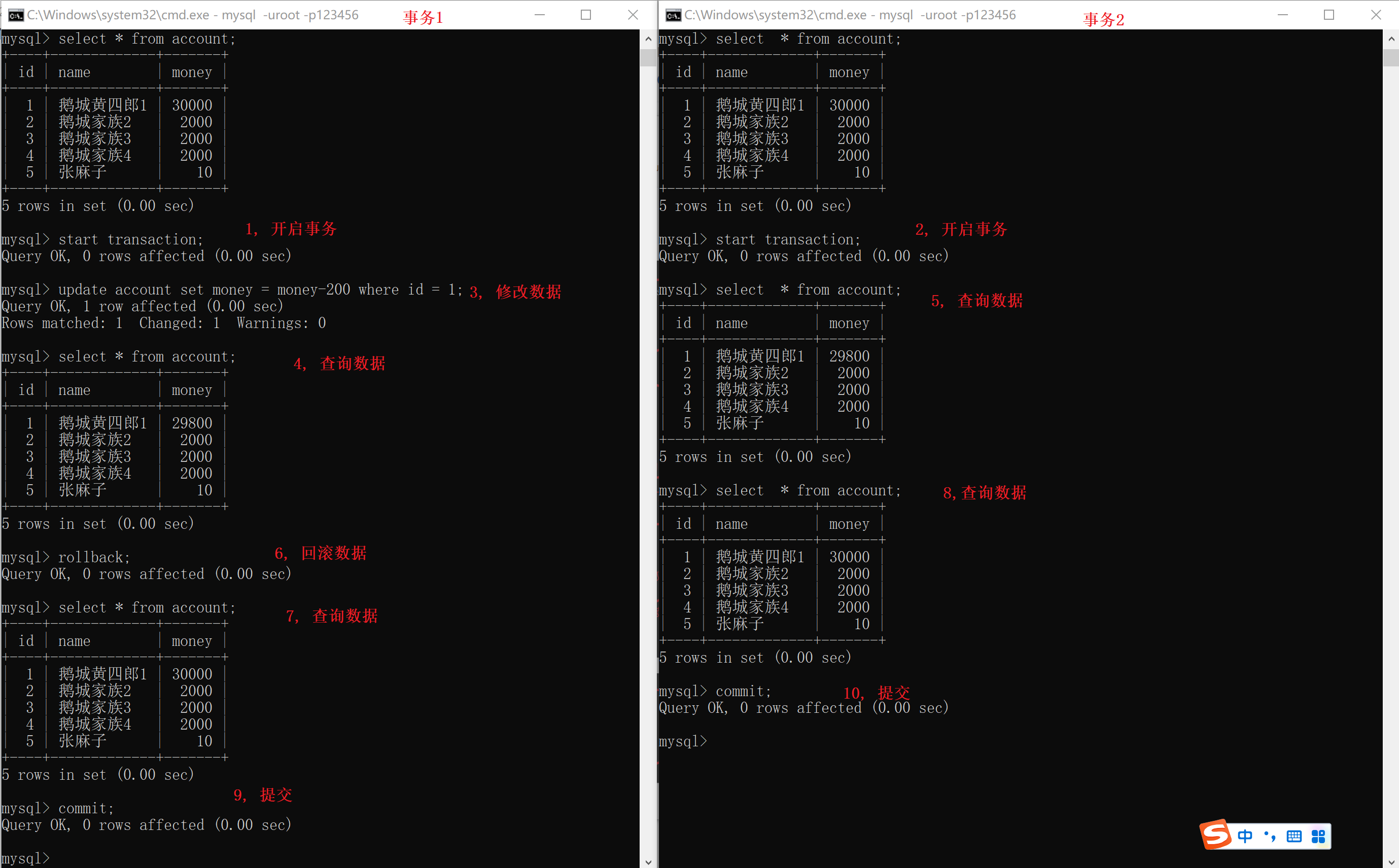Click 'Query OK, 1 row affected' line
Viewport: 1399px width, 868px height.
tap(143, 307)
